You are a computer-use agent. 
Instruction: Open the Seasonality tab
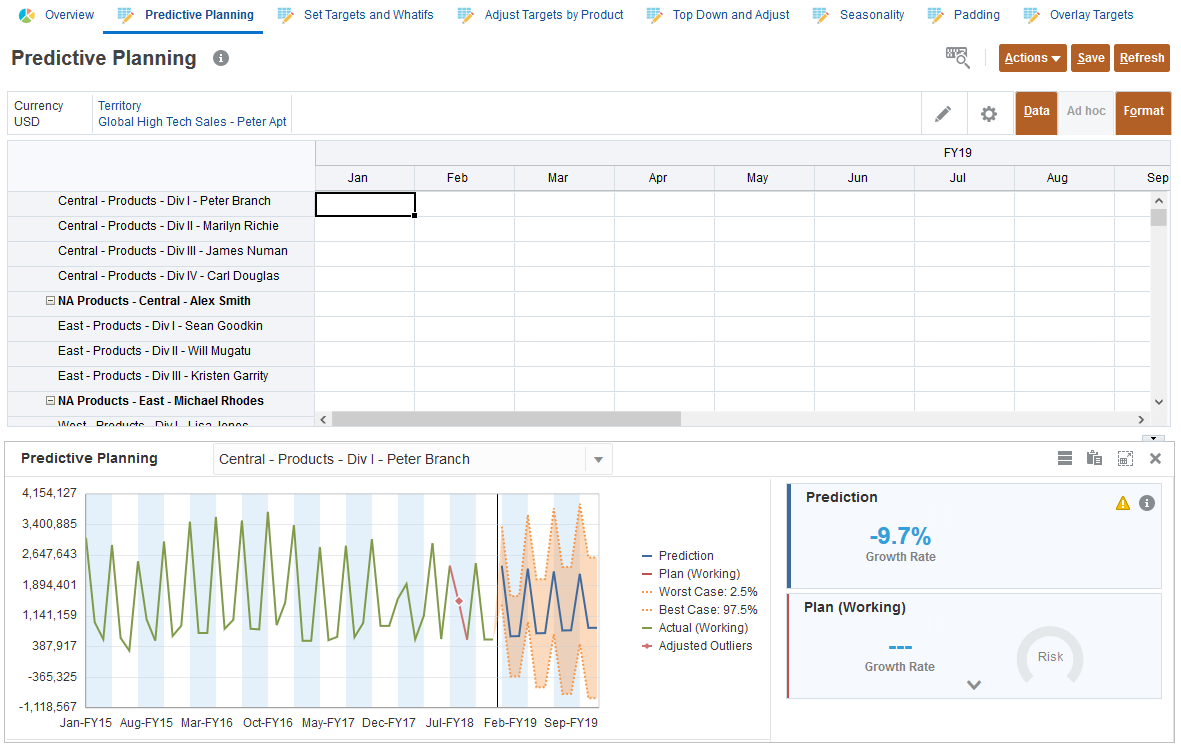858,15
